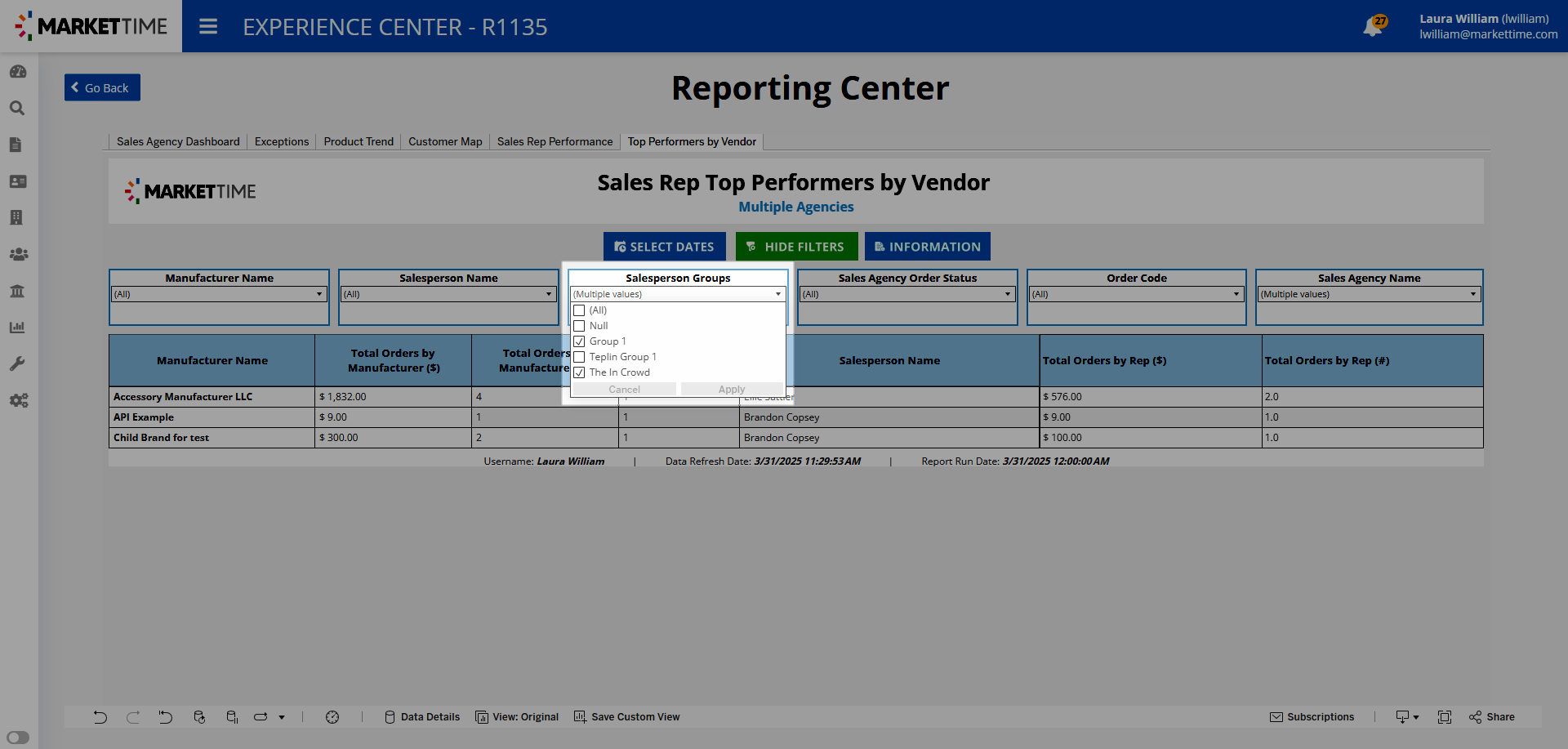The height and width of the screenshot is (749, 1568).
Task: Switch to Product Trend tab
Action: (359, 141)
